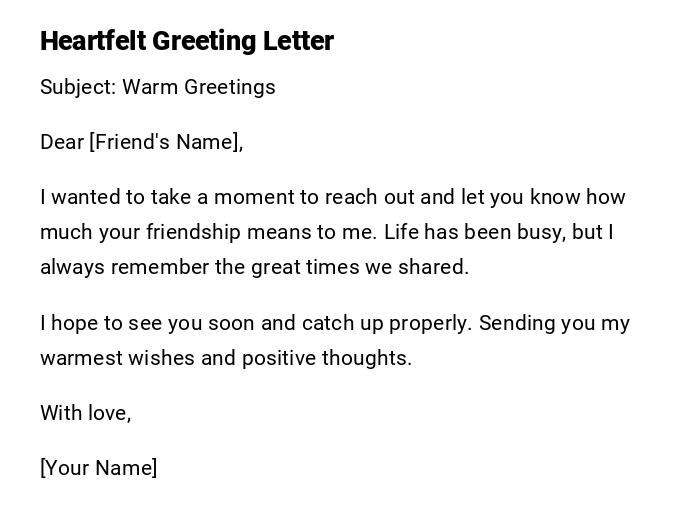This screenshot has height=530, width=700.
Task: Select the [Friend's Name] placeholder
Action: pyautogui.click(x=166, y=142)
